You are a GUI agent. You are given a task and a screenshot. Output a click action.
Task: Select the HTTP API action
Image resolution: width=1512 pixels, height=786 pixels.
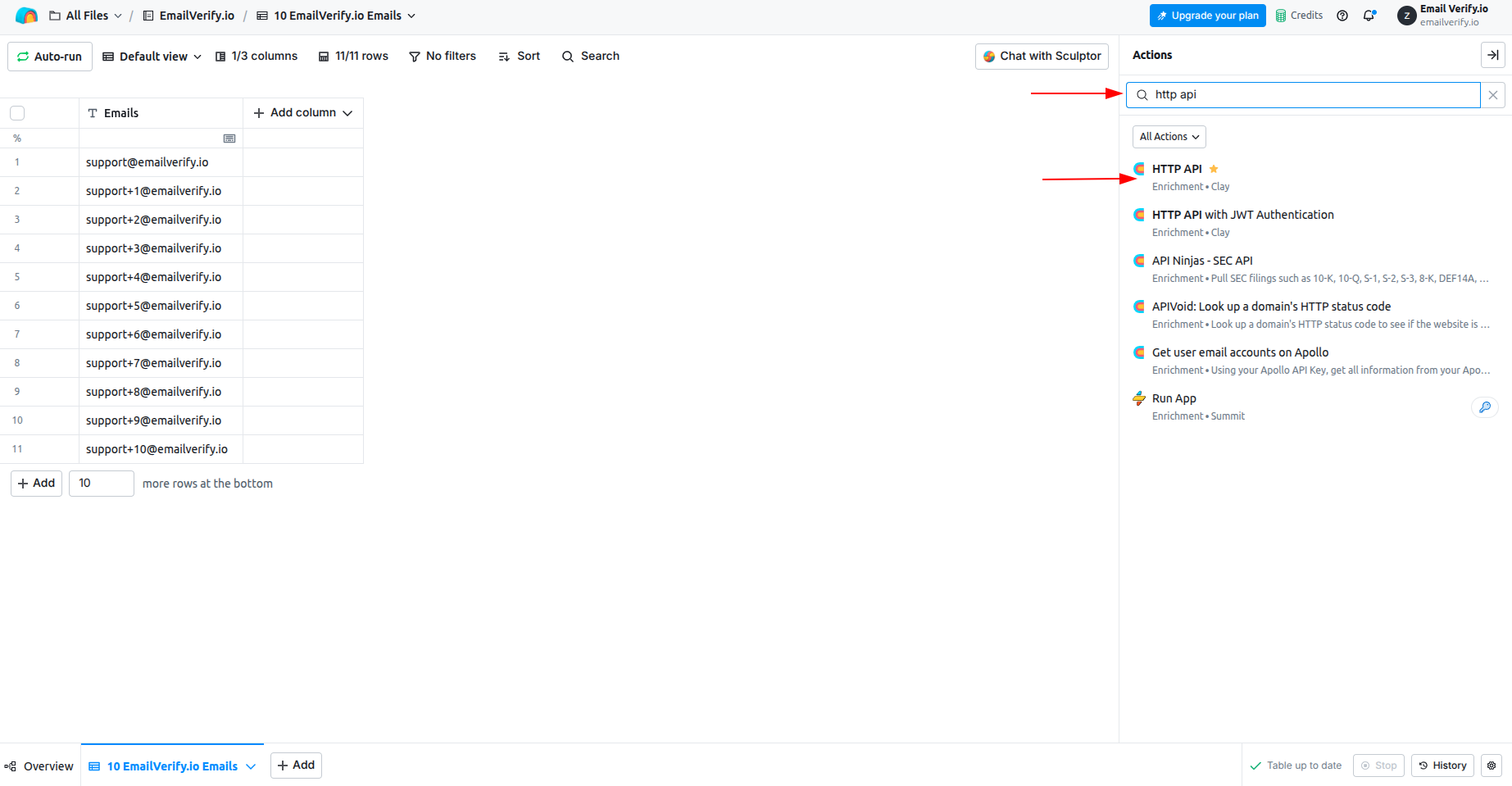(1315, 177)
